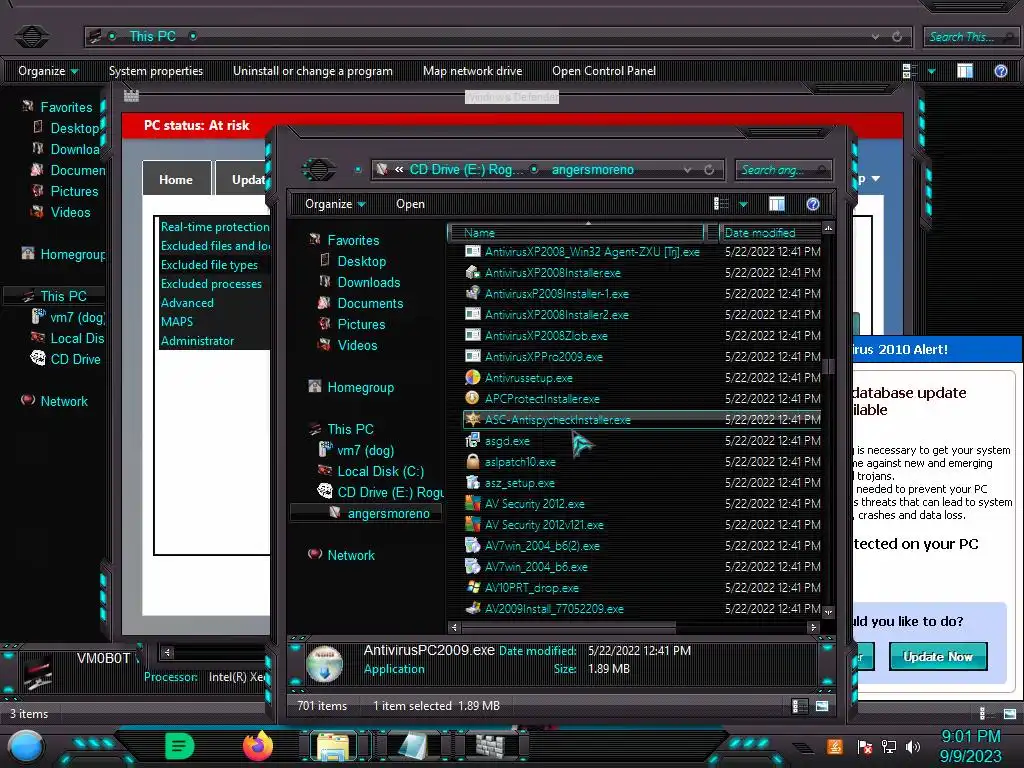Sort by Date modified column header
The width and height of the screenshot is (1024, 768).
tap(770, 232)
